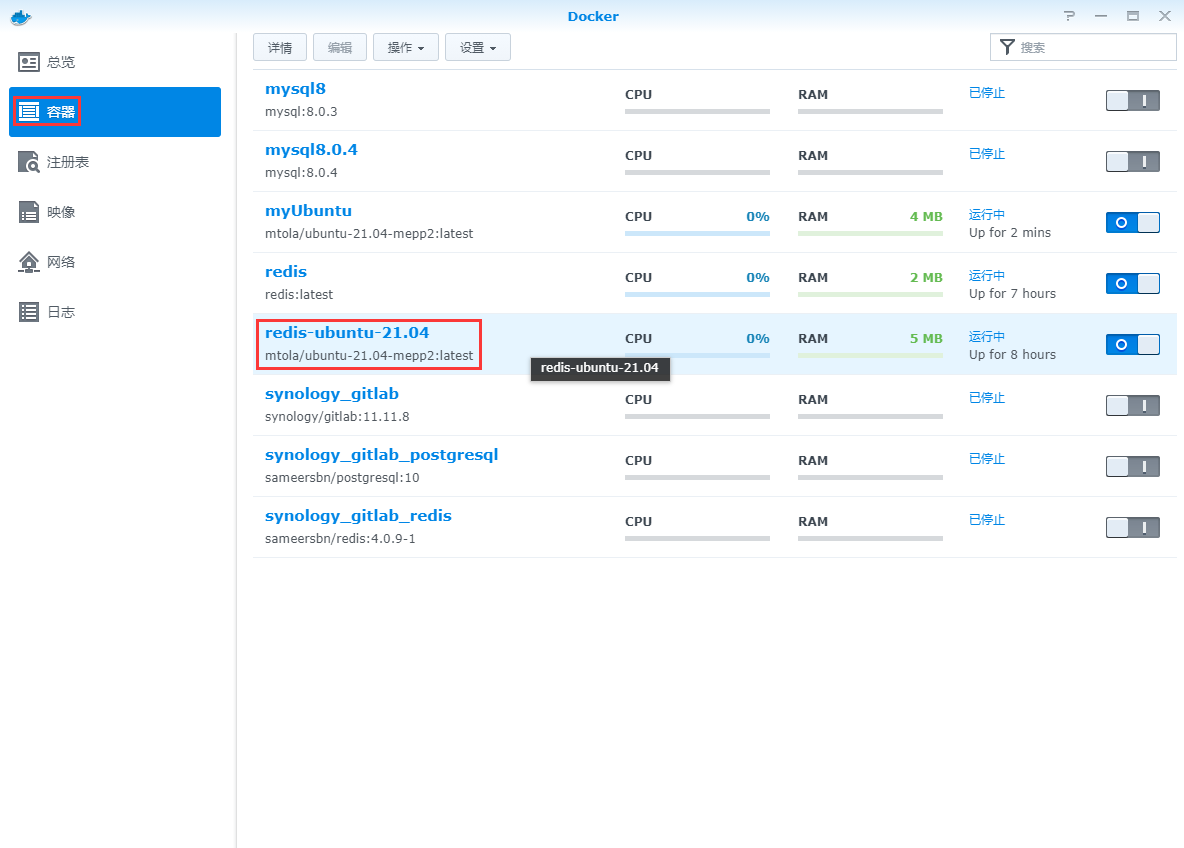Viewport: 1184px width, 848px height.
Task: Enable the synology_gitlab container switch
Action: pyautogui.click(x=1132, y=405)
